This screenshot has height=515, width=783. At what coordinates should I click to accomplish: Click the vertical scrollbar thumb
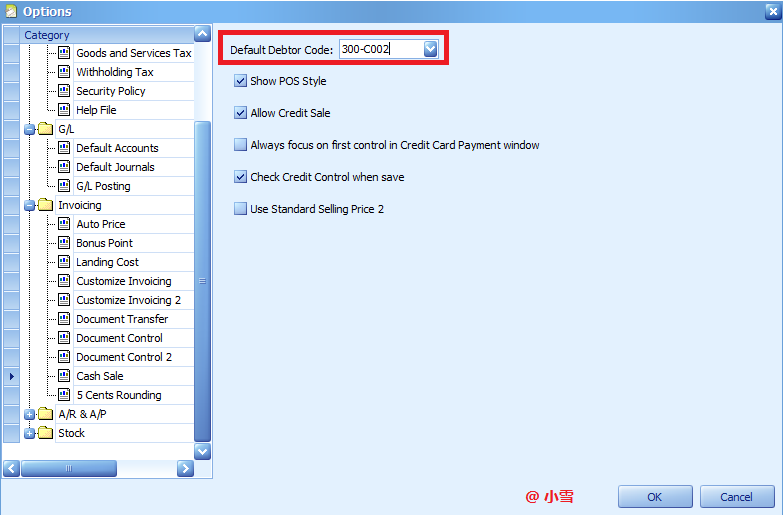click(x=202, y=281)
